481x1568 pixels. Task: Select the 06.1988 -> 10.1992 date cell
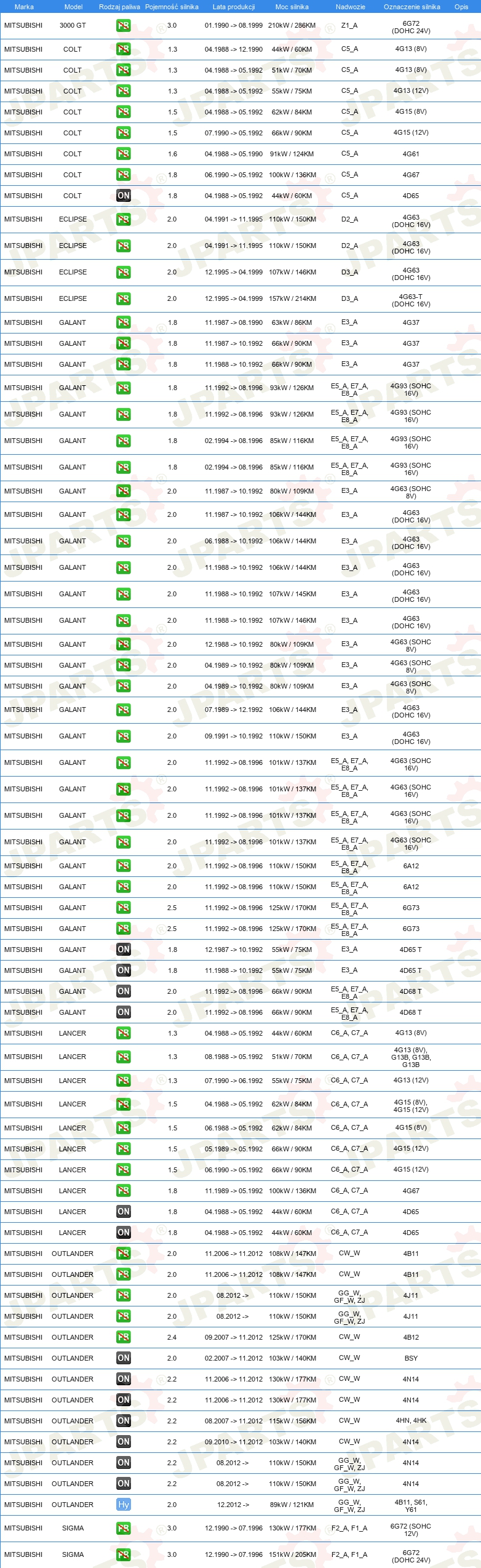tap(234, 541)
